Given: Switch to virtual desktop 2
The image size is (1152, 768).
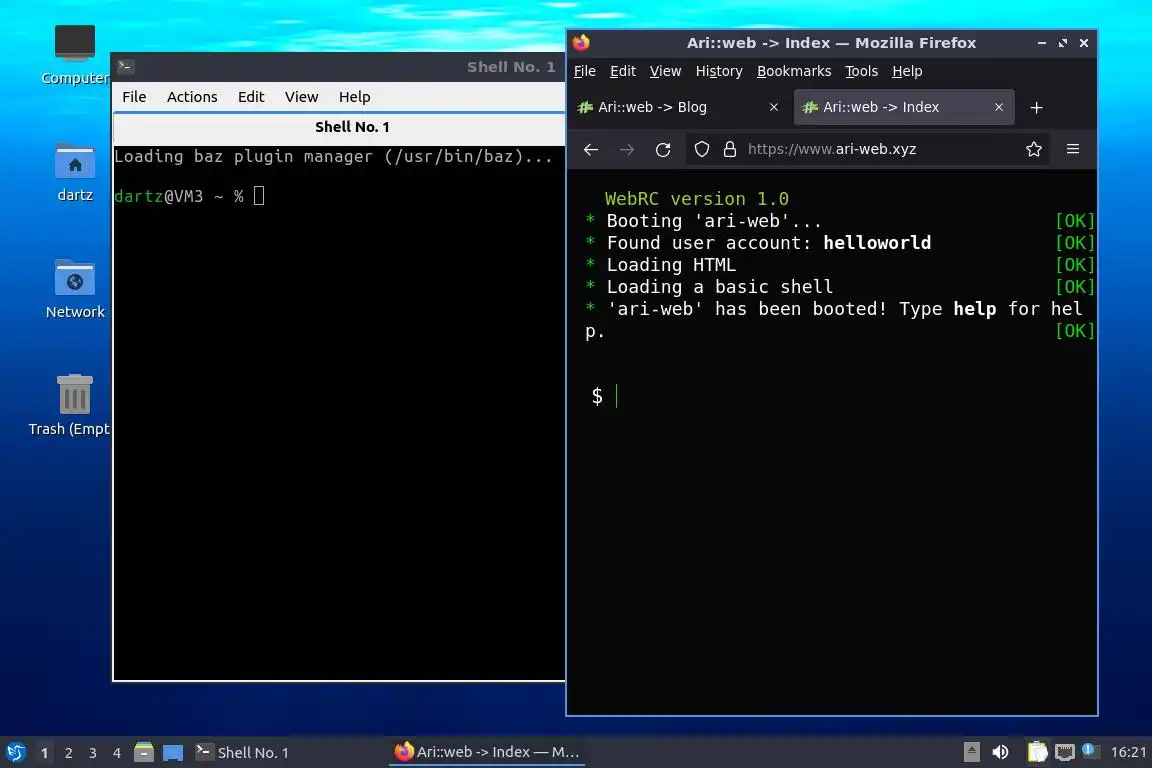Looking at the screenshot, I should click(x=68, y=753).
